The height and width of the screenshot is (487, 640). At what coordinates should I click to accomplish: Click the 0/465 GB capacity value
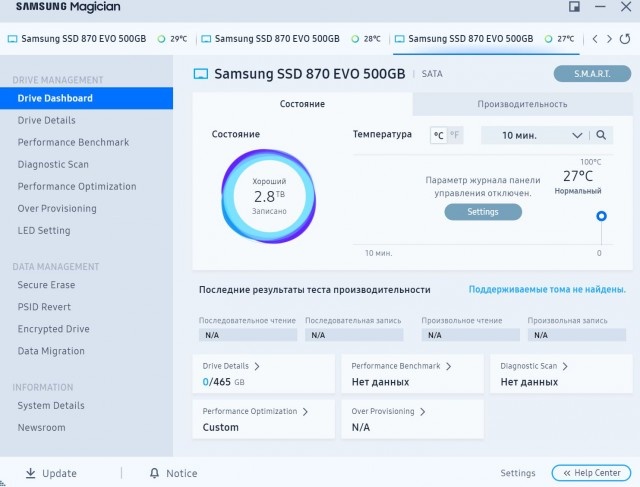click(x=223, y=382)
